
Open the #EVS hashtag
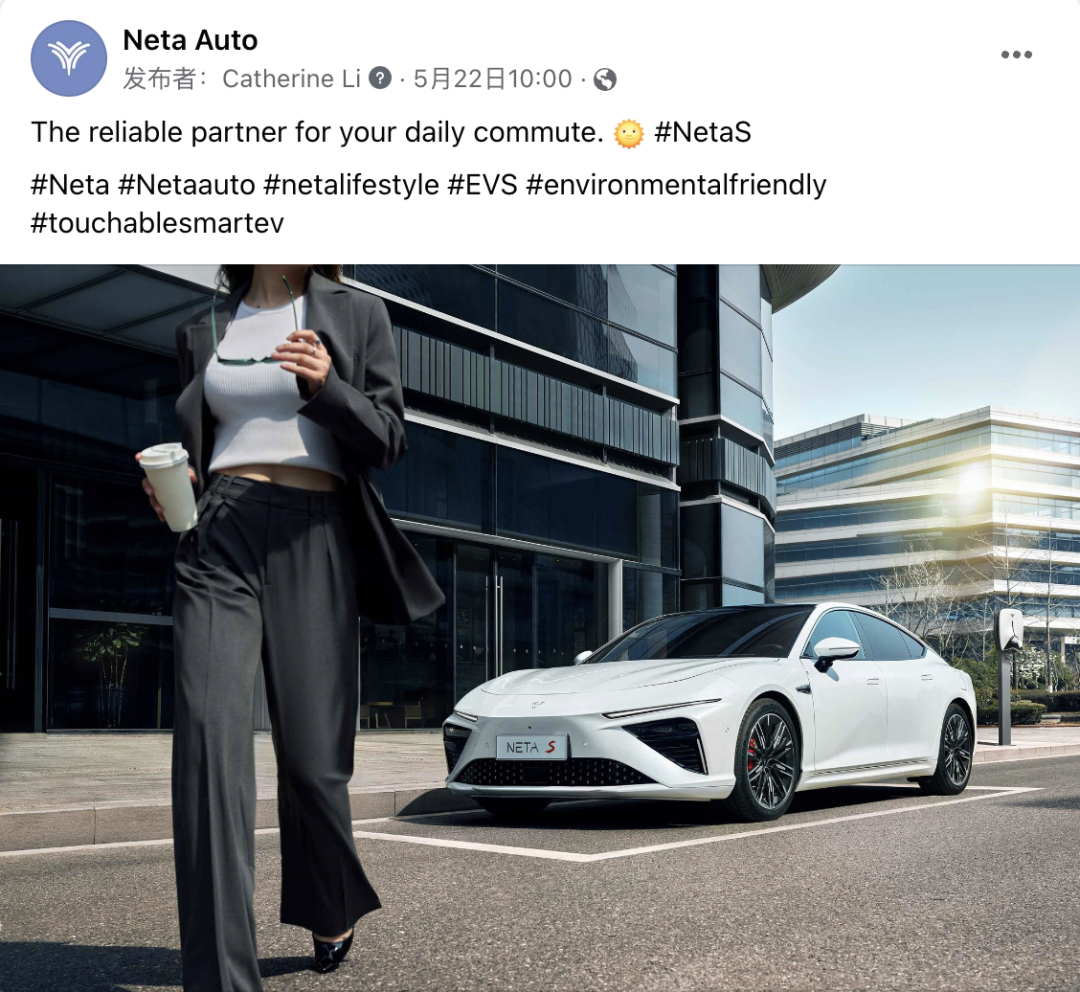tap(482, 185)
